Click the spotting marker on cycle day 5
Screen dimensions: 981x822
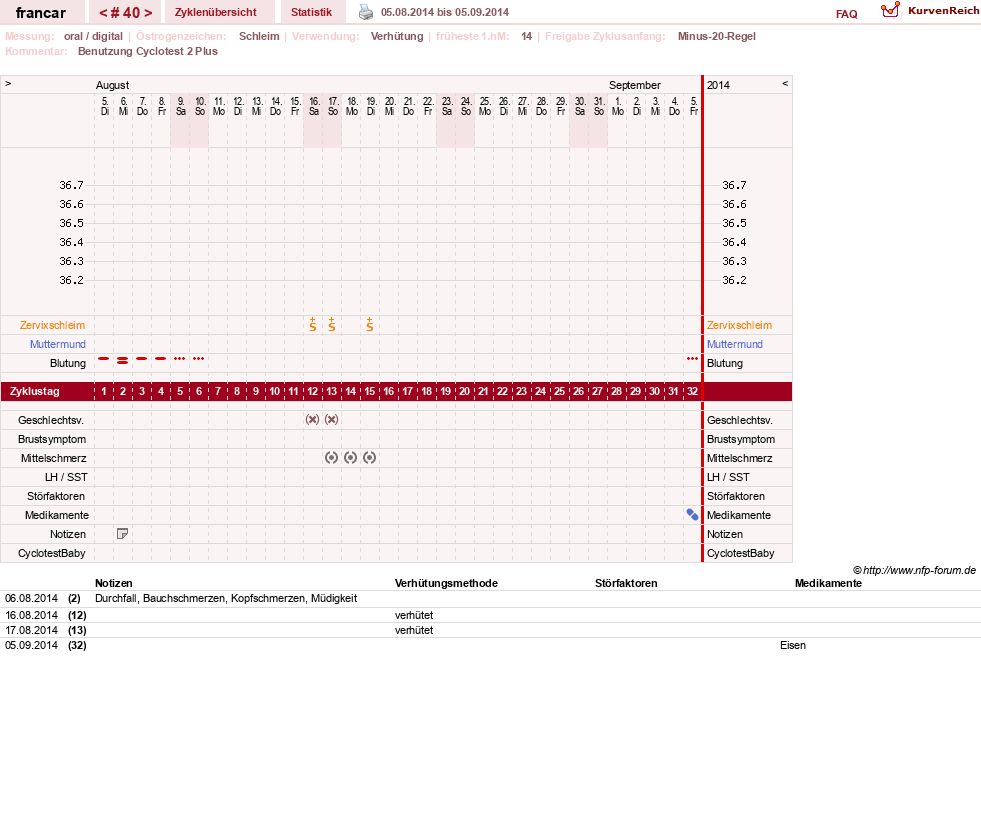coord(180,358)
